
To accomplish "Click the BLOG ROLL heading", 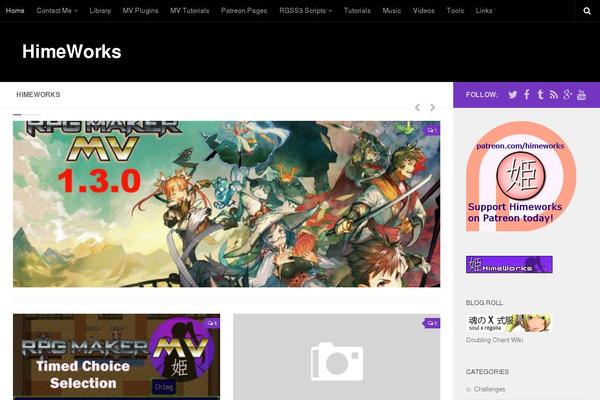I will [484, 303].
